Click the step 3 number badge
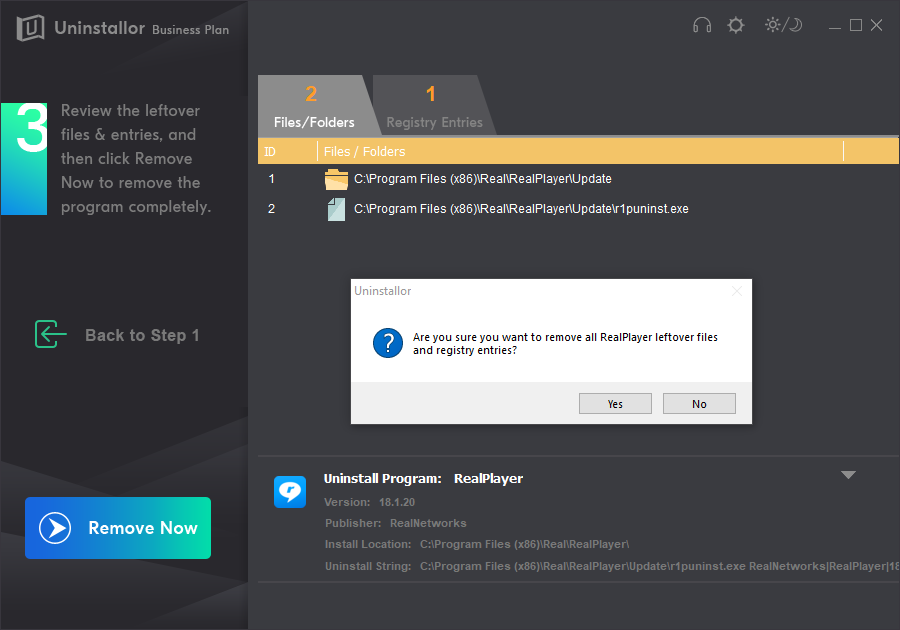Viewport: 900px width, 630px height. tap(24, 159)
